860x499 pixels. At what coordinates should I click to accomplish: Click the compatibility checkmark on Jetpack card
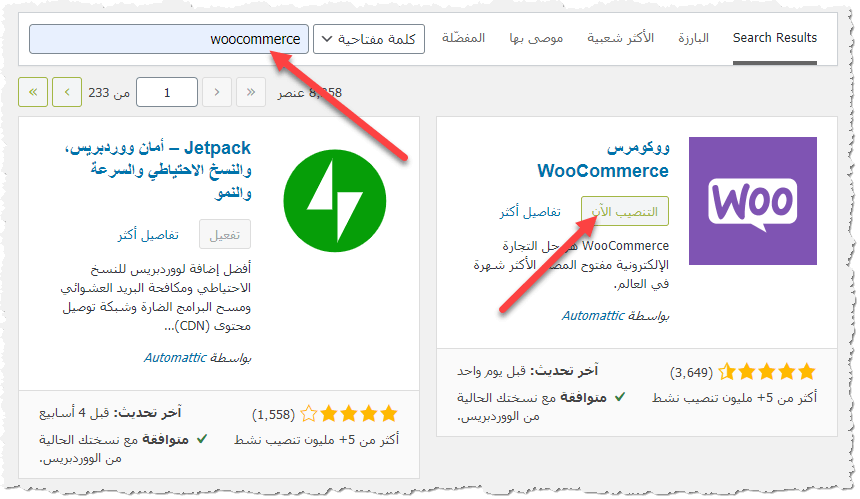pos(202,439)
